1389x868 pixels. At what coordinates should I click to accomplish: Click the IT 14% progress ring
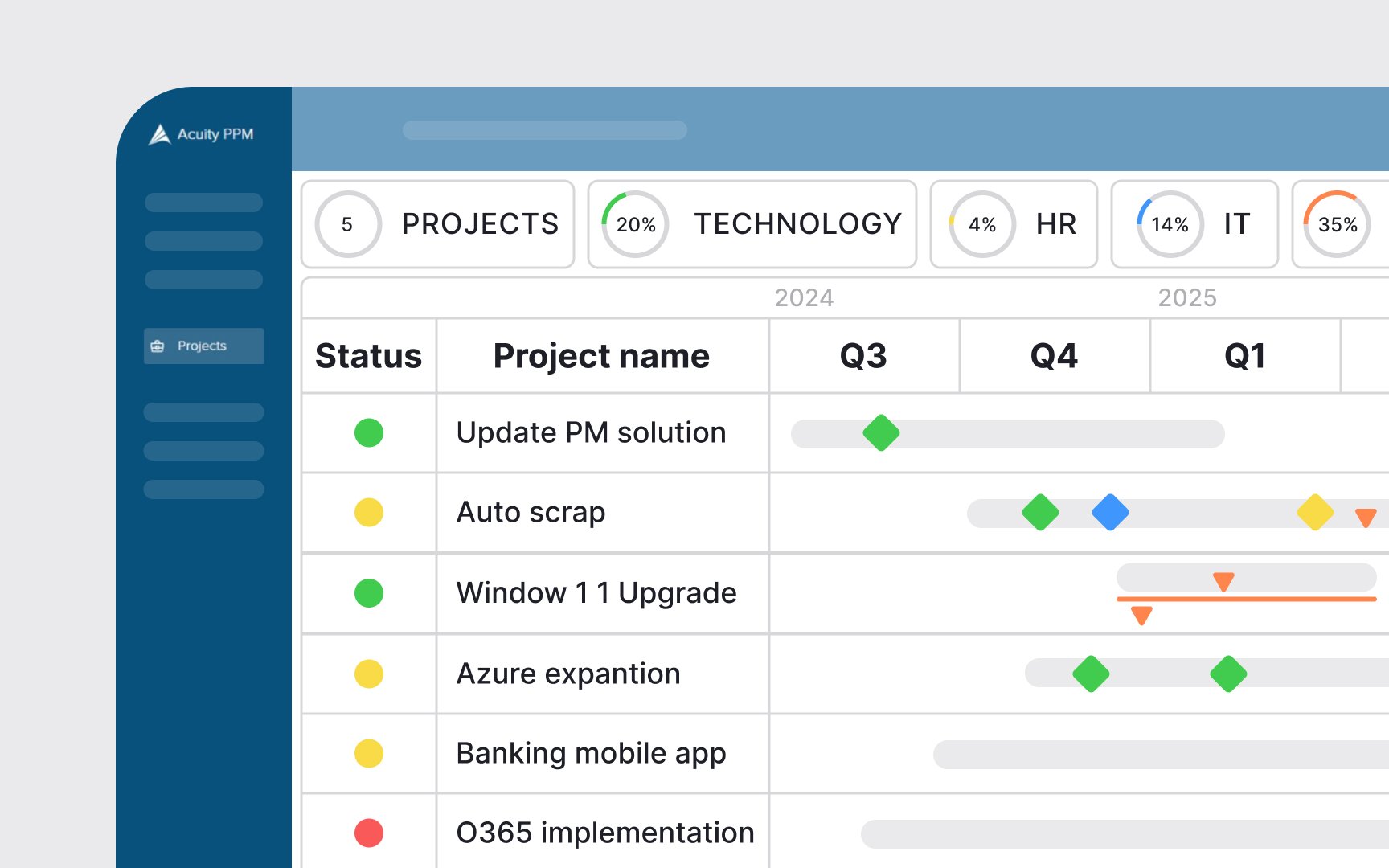tap(1170, 224)
